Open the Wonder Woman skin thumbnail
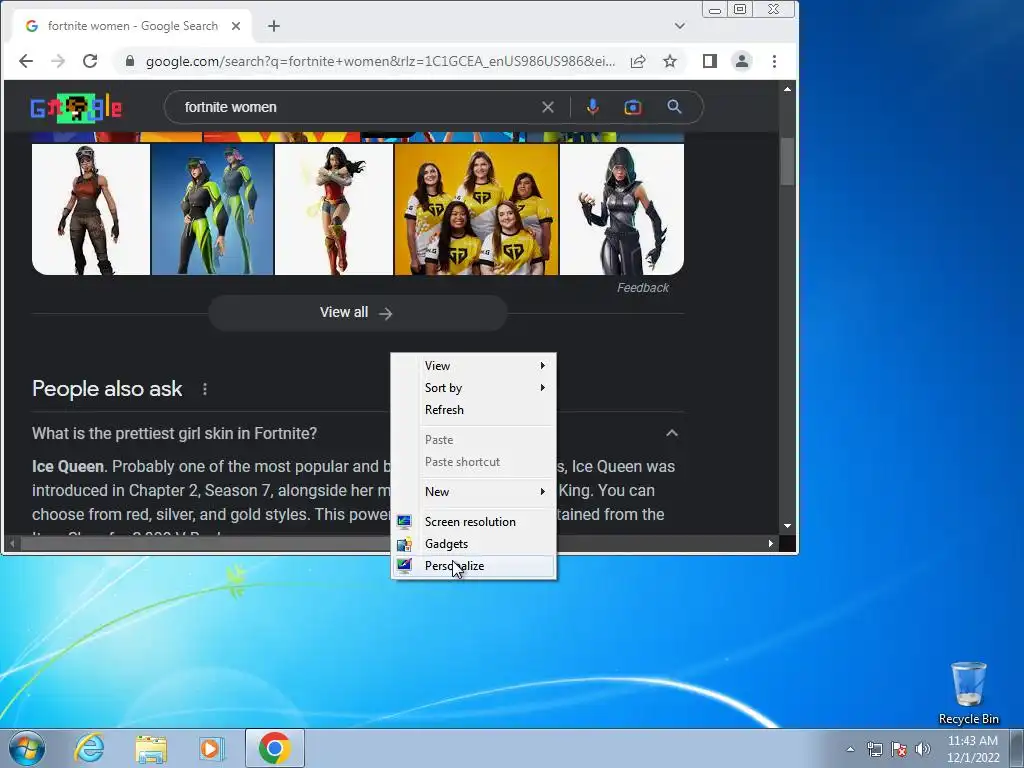The image size is (1024, 768). [334, 210]
